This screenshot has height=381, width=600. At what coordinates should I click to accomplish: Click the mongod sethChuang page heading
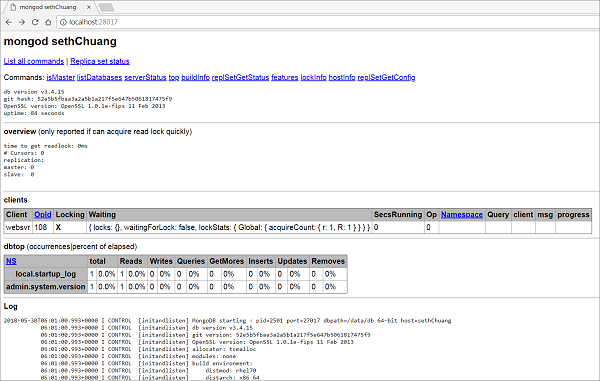pyautogui.click(x=60, y=41)
